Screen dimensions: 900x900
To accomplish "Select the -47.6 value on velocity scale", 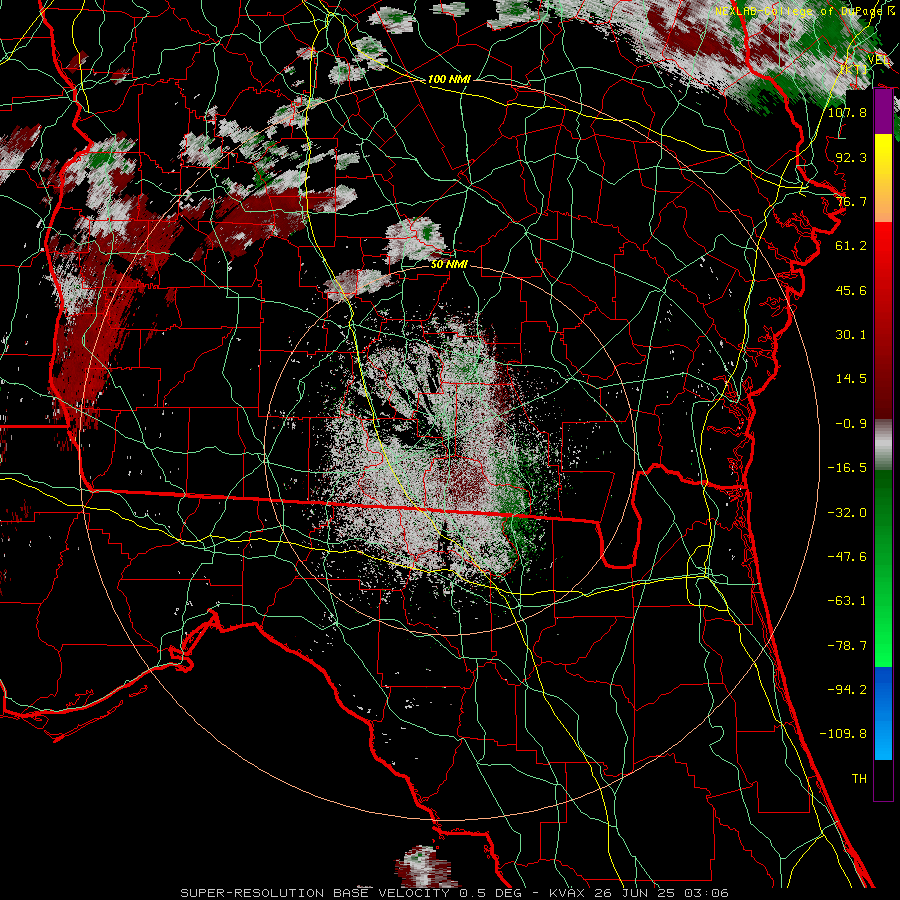I will tap(847, 557).
